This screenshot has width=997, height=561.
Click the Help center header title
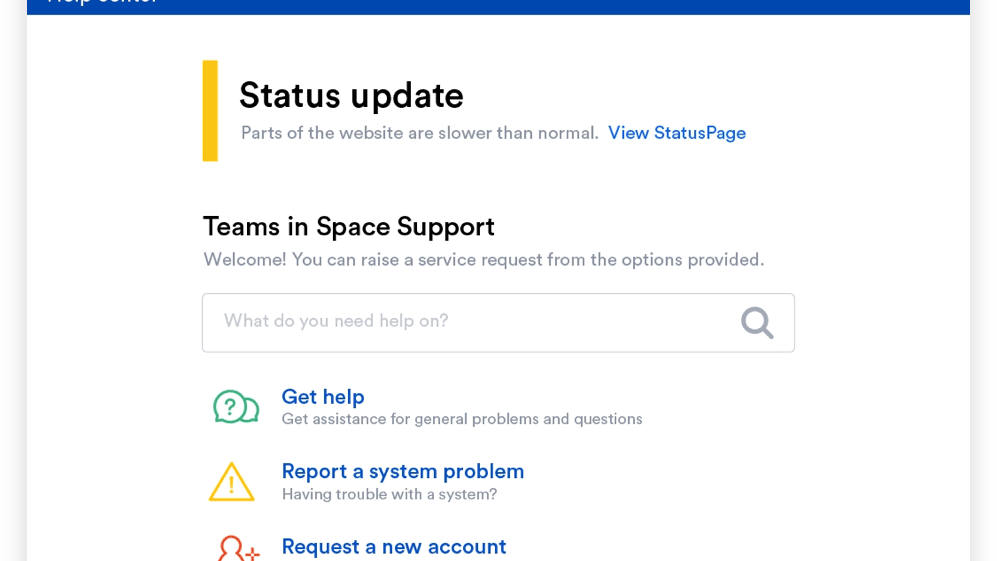point(102,3)
